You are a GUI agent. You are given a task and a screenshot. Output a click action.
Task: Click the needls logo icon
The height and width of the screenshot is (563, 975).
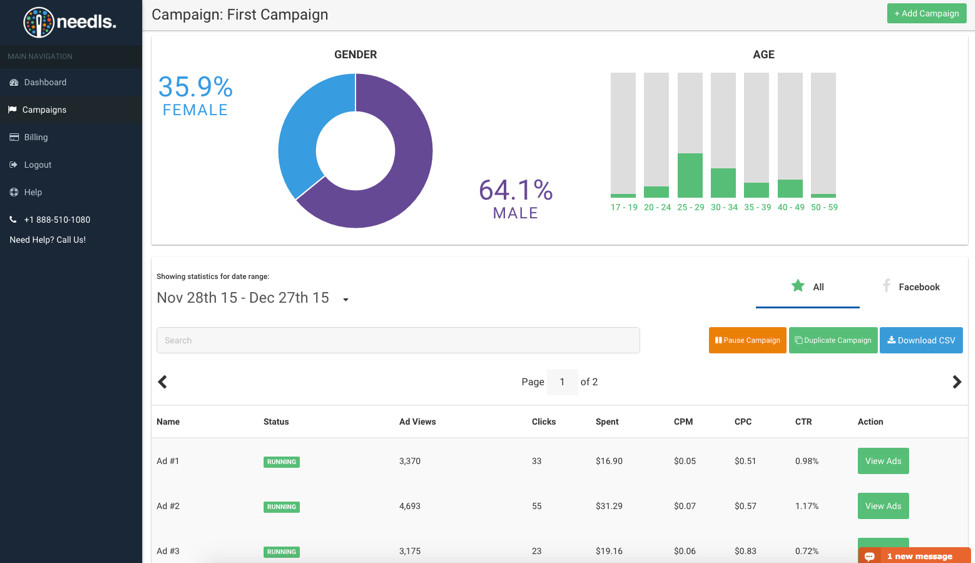[x=39, y=22]
